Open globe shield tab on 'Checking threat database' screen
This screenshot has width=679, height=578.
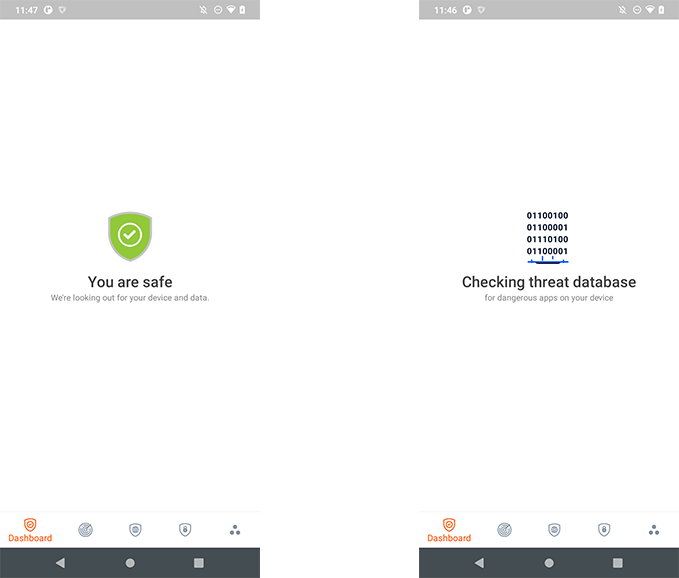554,530
